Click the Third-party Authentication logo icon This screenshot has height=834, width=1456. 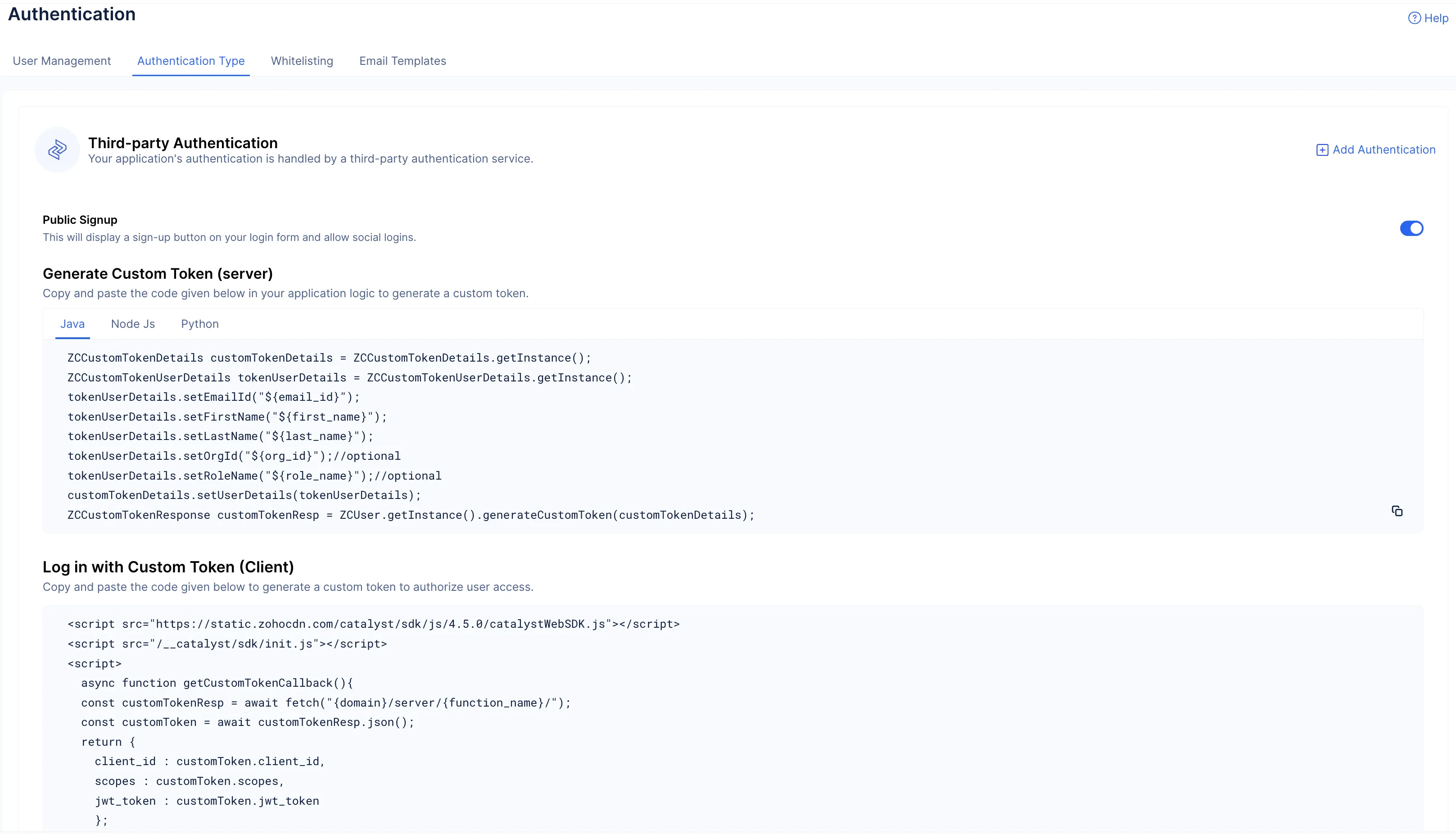57,150
